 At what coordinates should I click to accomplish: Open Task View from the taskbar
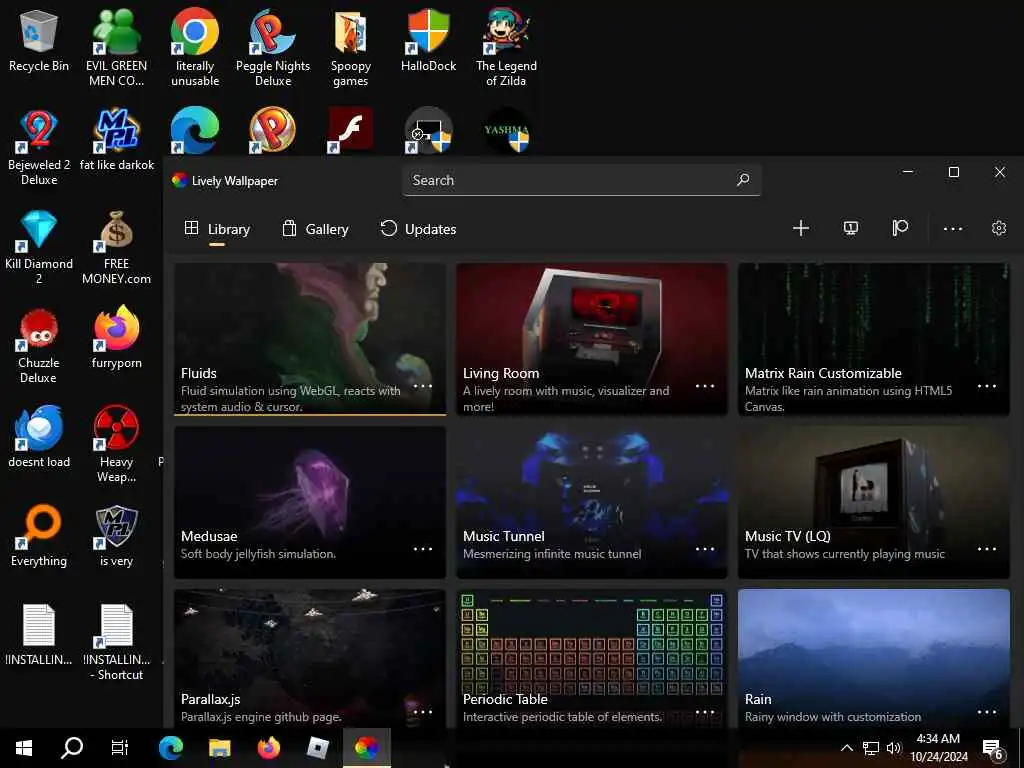120,748
